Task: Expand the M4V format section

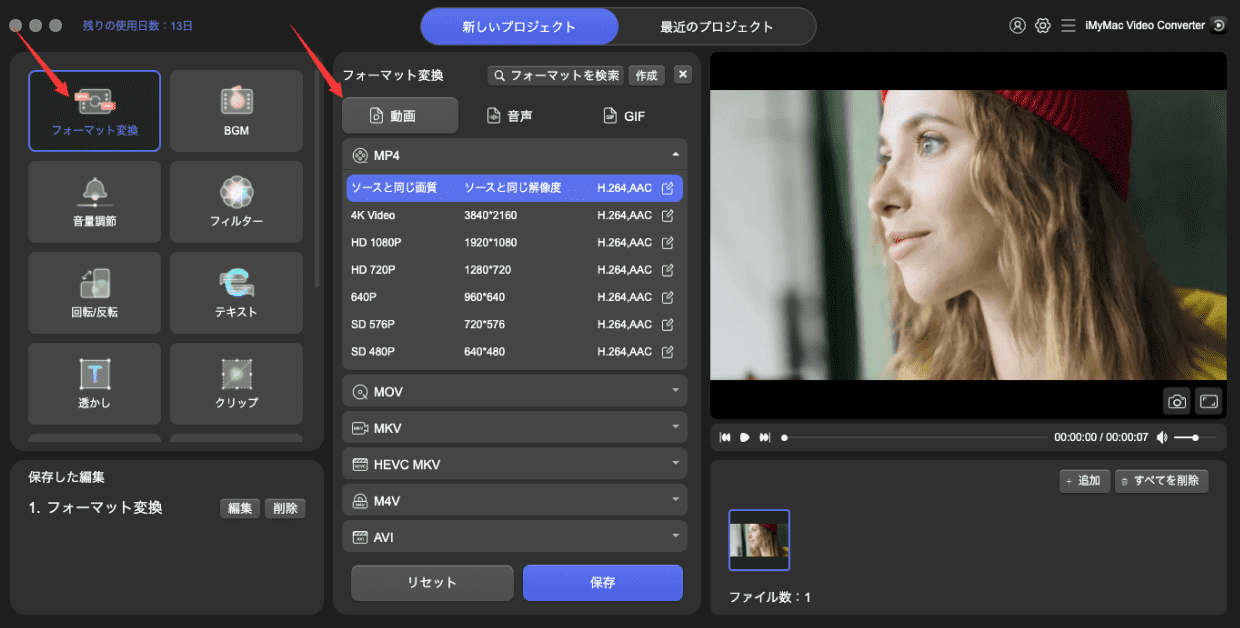Action: pos(515,500)
